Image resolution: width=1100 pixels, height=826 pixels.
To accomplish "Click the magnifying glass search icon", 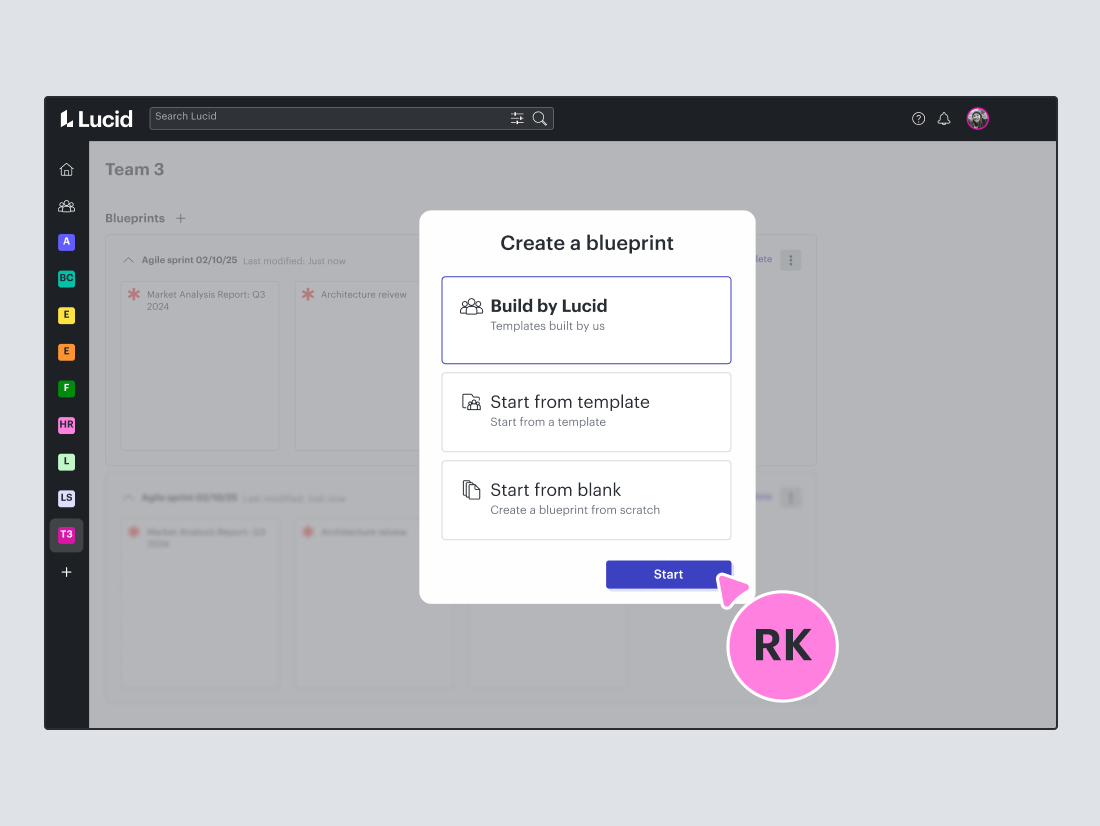I will pyautogui.click(x=540, y=118).
